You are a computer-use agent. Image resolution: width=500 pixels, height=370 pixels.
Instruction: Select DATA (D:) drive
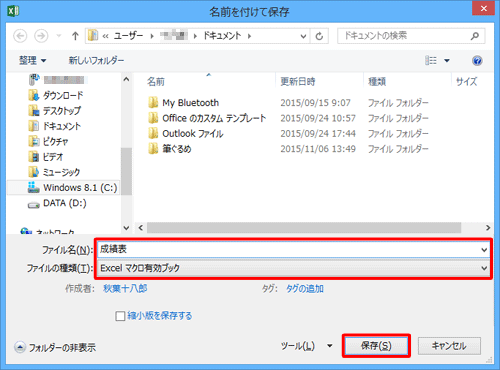(65, 203)
